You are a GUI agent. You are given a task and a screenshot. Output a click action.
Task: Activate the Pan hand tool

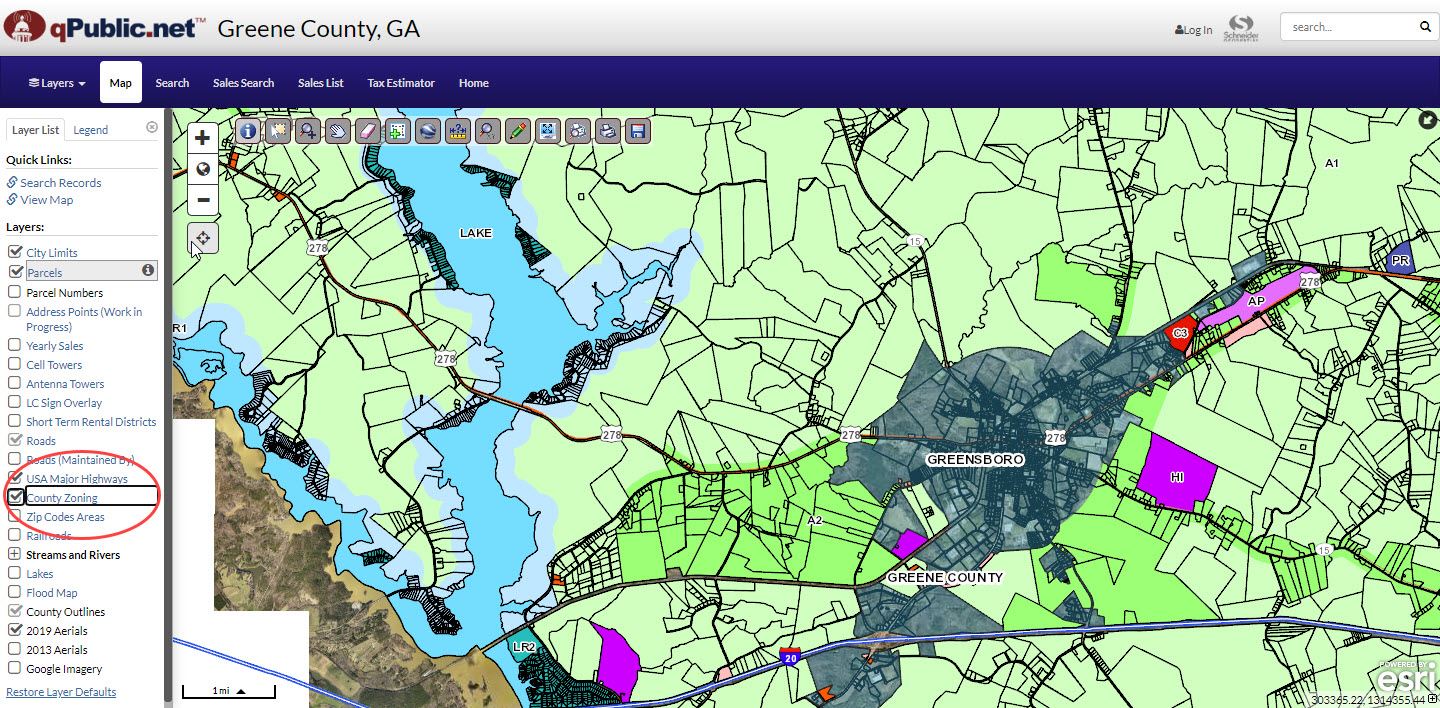(x=337, y=130)
